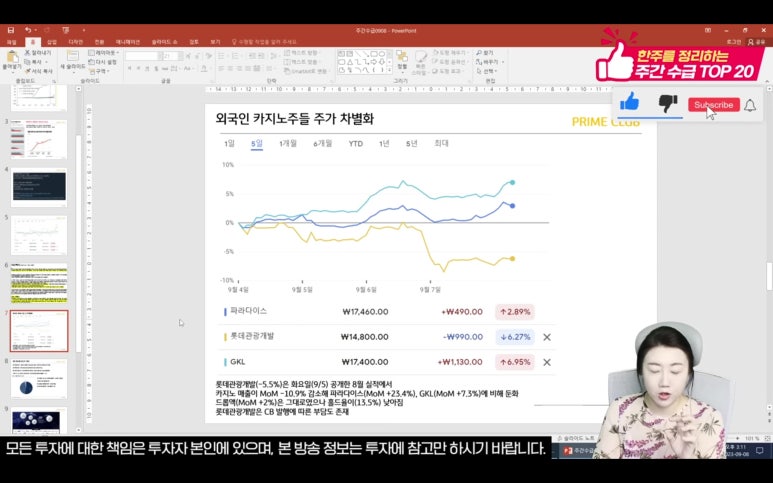Click 로그인 sign-in link
This screenshot has height=483, width=773.
coord(734,42)
